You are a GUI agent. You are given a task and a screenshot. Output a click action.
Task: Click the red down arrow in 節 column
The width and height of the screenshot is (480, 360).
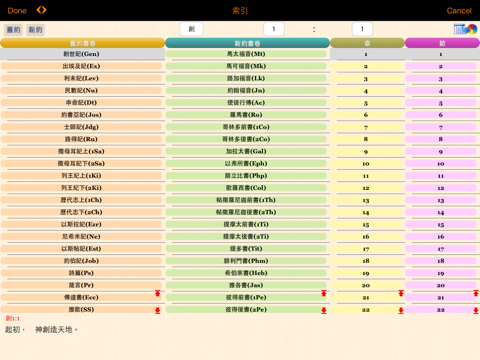click(476, 311)
